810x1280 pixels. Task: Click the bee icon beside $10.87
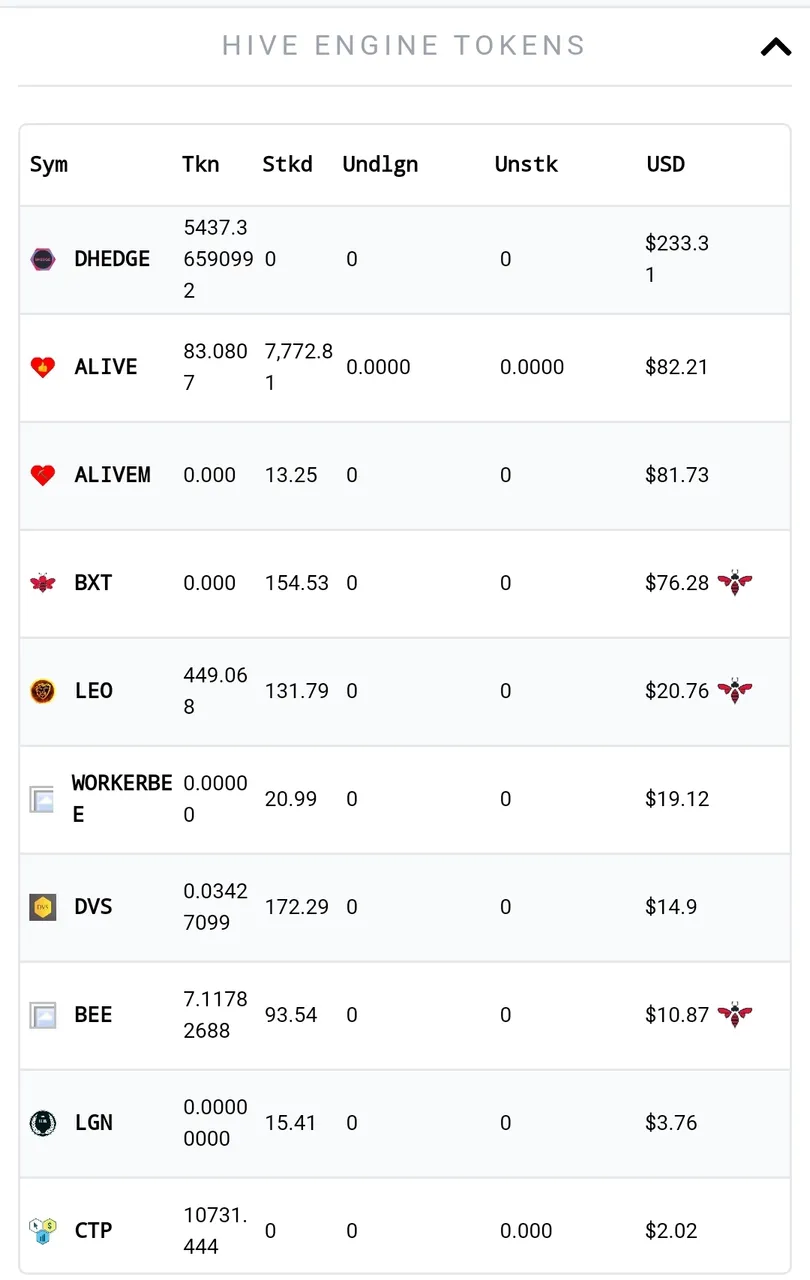(x=735, y=1015)
